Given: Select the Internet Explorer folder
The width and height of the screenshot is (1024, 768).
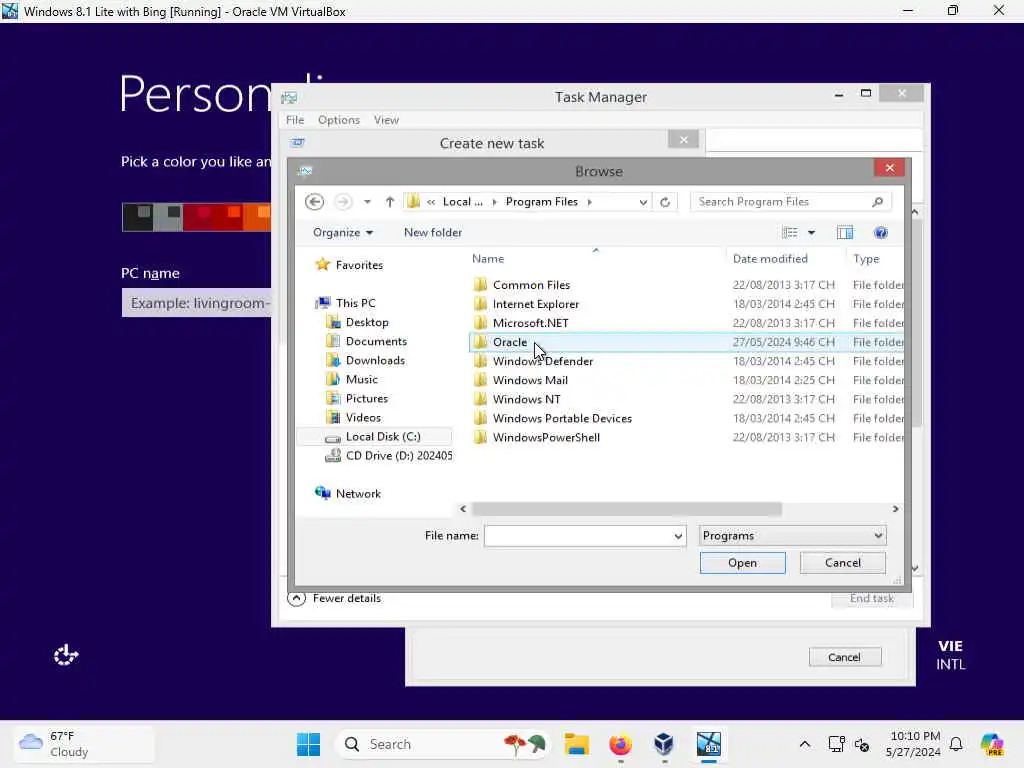Looking at the screenshot, I should pyautogui.click(x=536, y=304).
